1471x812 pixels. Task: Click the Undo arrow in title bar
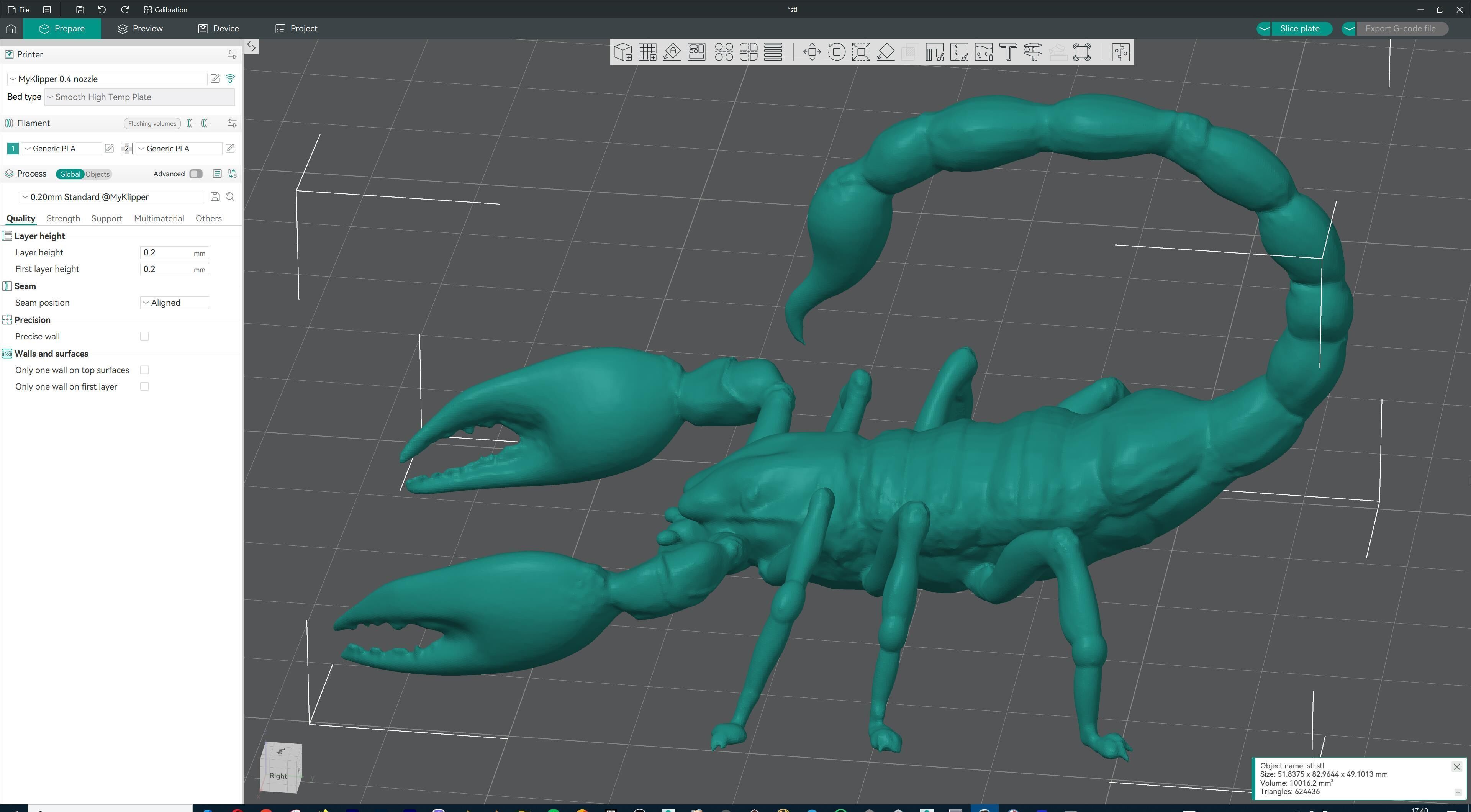[102, 10]
